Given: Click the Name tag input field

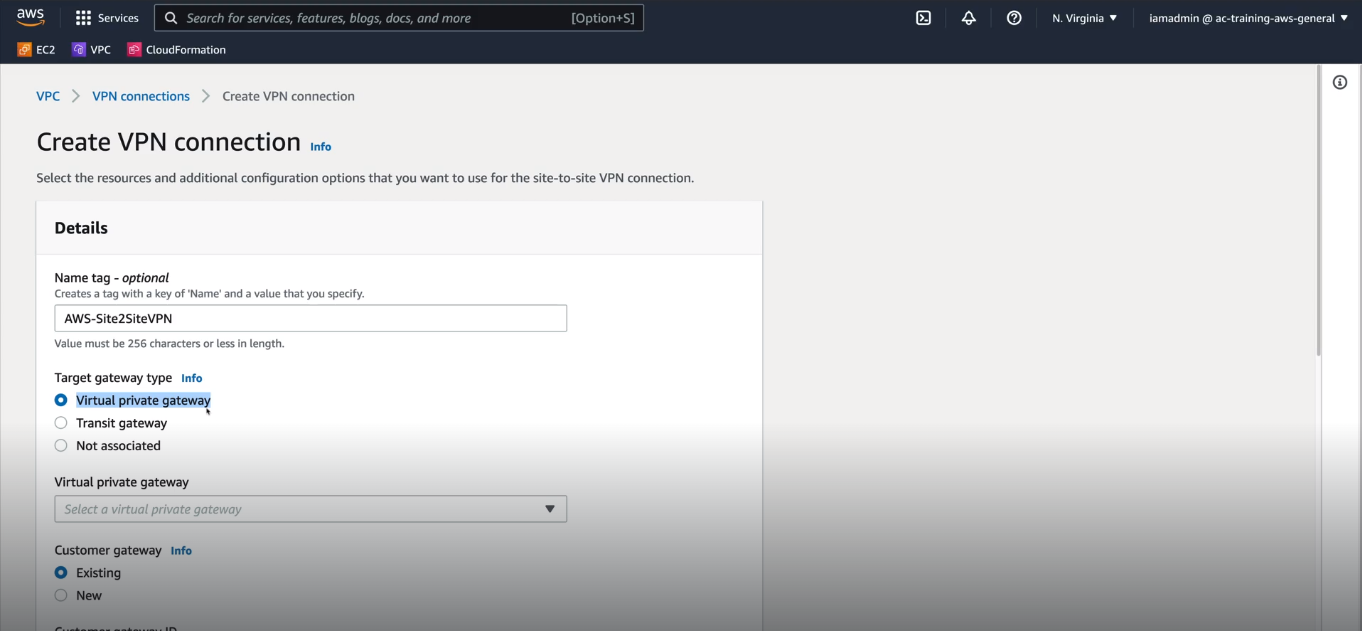Looking at the screenshot, I should point(310,318).
